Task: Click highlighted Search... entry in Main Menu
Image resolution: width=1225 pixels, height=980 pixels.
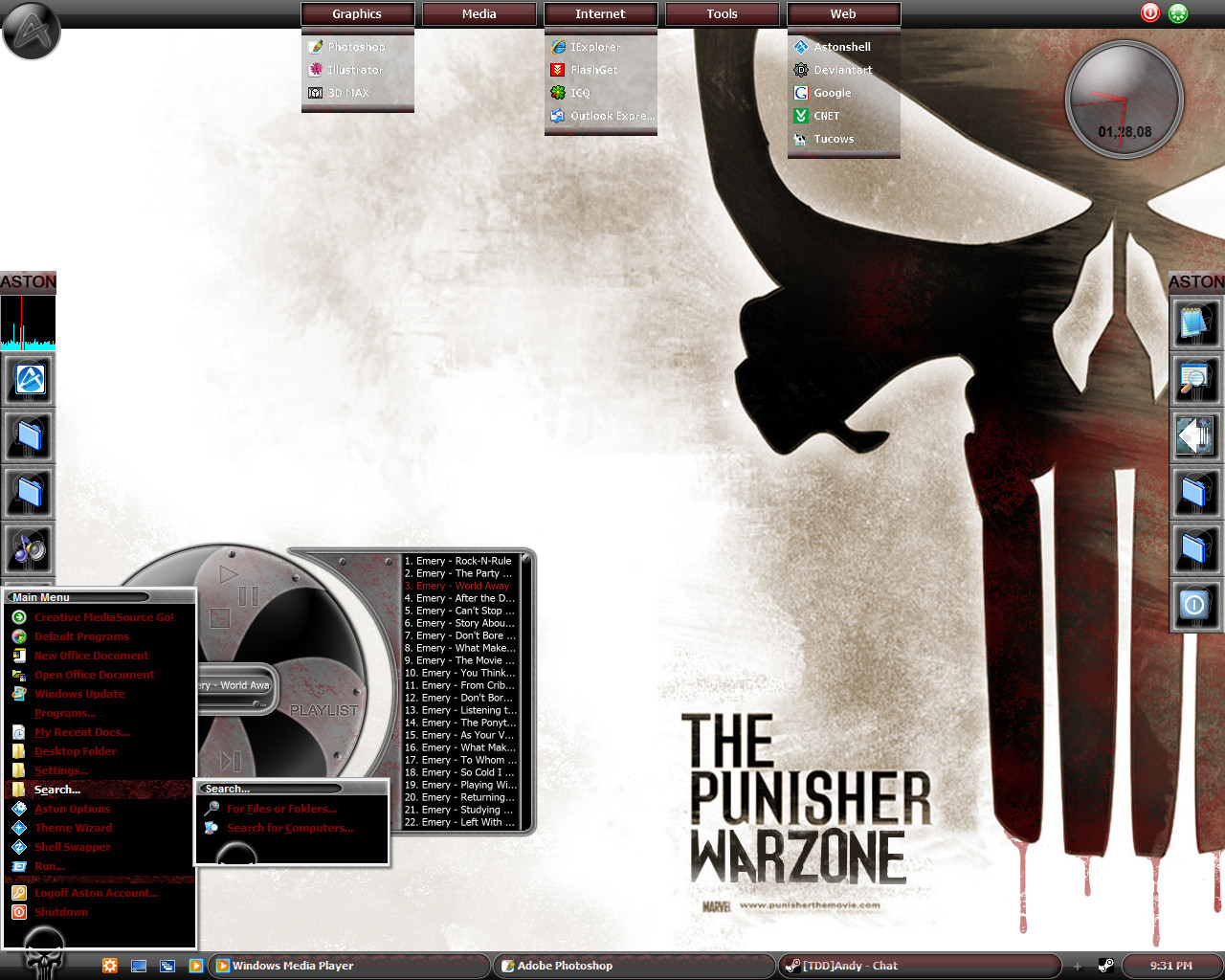Action: click(x=100, y=790)
